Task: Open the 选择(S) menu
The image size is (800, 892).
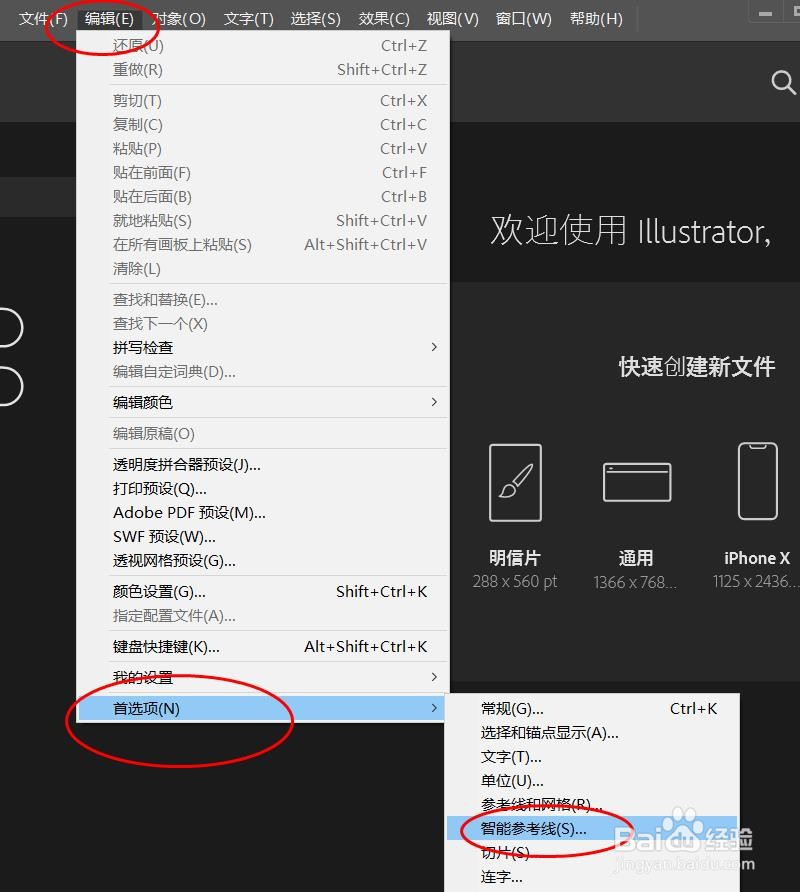Action: click(x=315, y=19)
